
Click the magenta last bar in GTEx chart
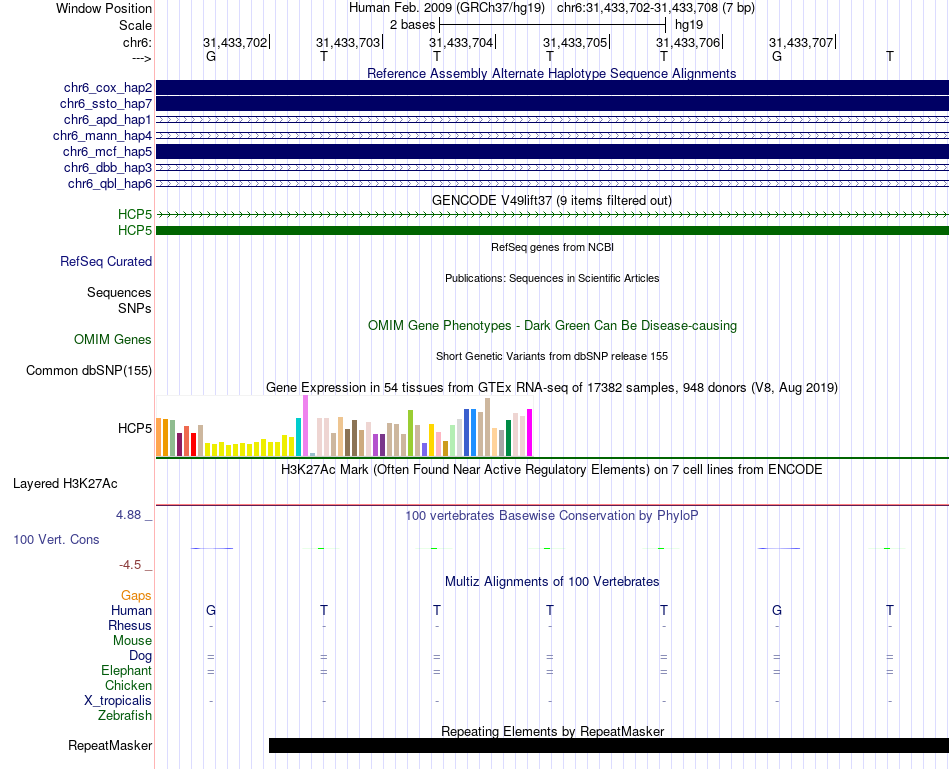tap(530, 433)
